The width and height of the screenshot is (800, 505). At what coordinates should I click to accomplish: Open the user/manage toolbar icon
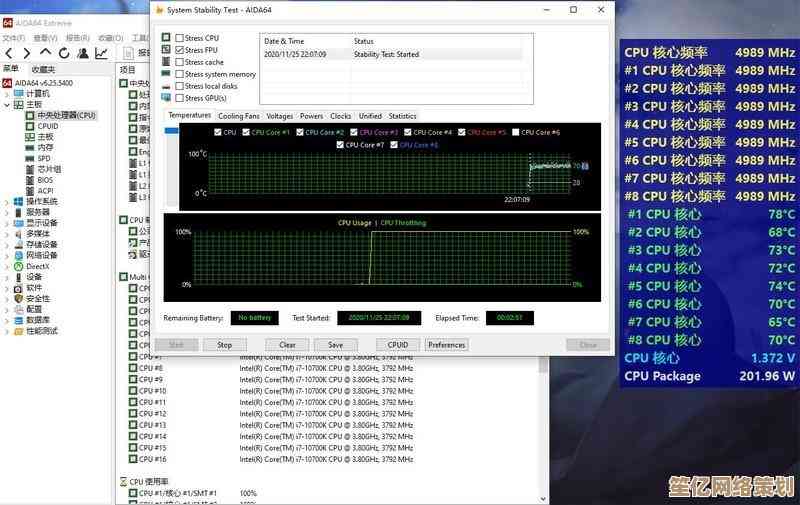[83, 53]
